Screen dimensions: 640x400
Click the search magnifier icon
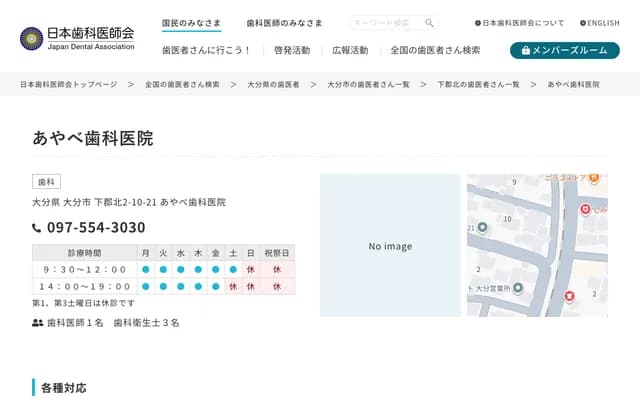coord(429,22)
